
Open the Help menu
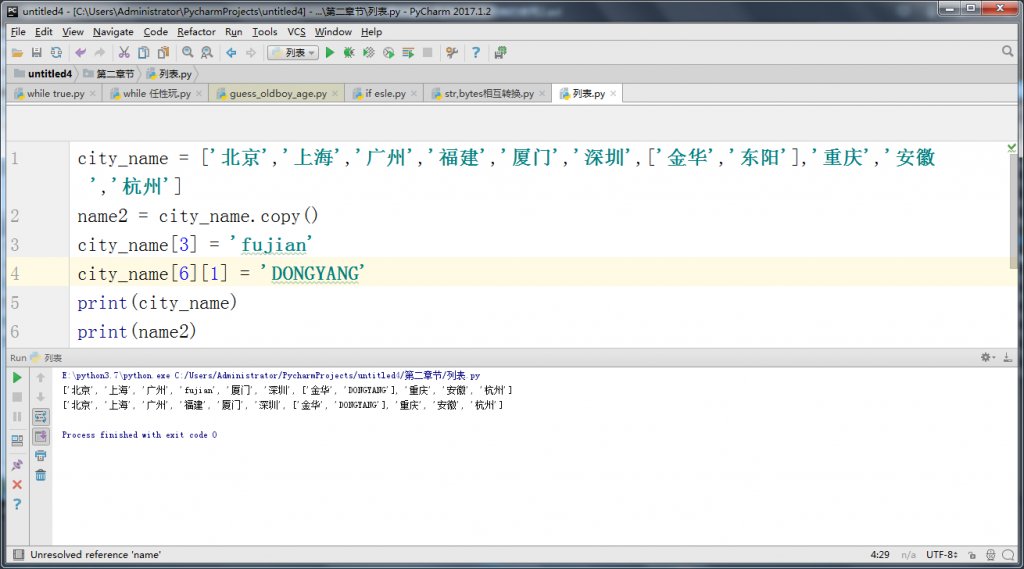(x=372, y=32)
